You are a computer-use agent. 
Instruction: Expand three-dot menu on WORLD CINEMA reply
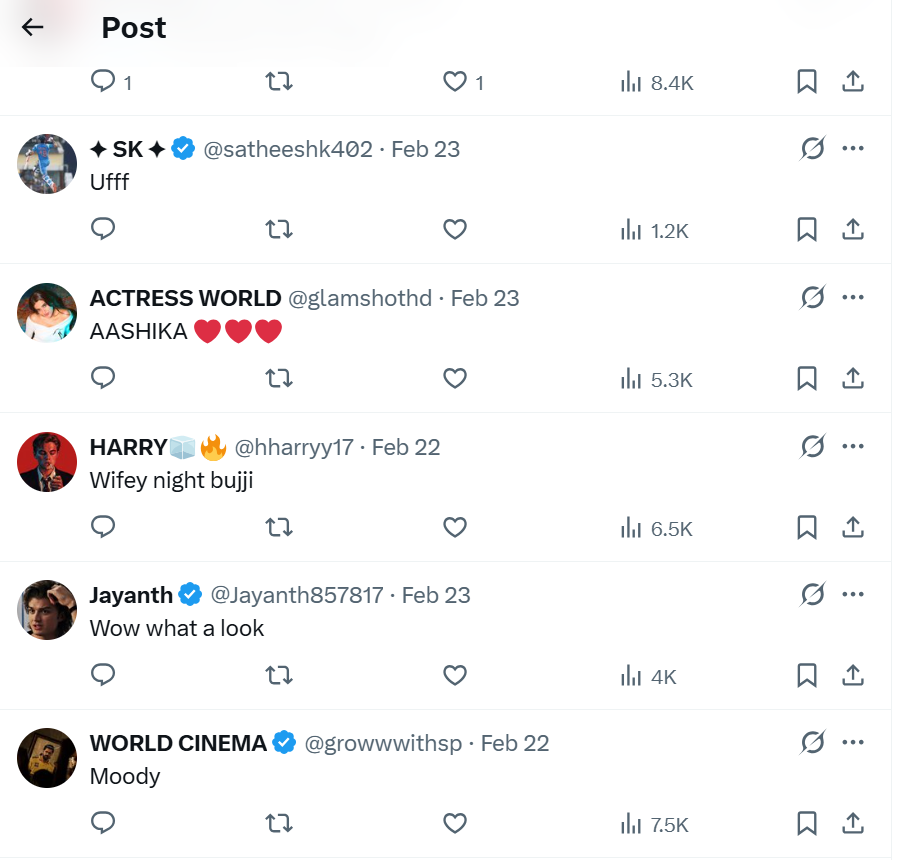pos(853,743)
